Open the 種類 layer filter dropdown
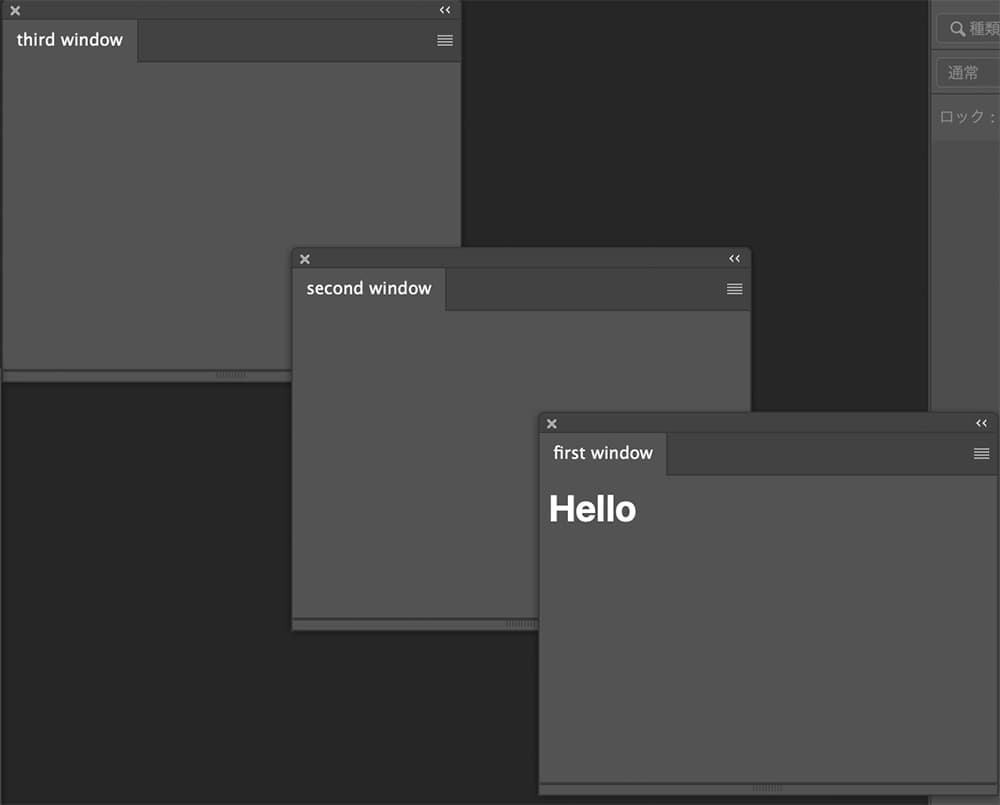 968,29
